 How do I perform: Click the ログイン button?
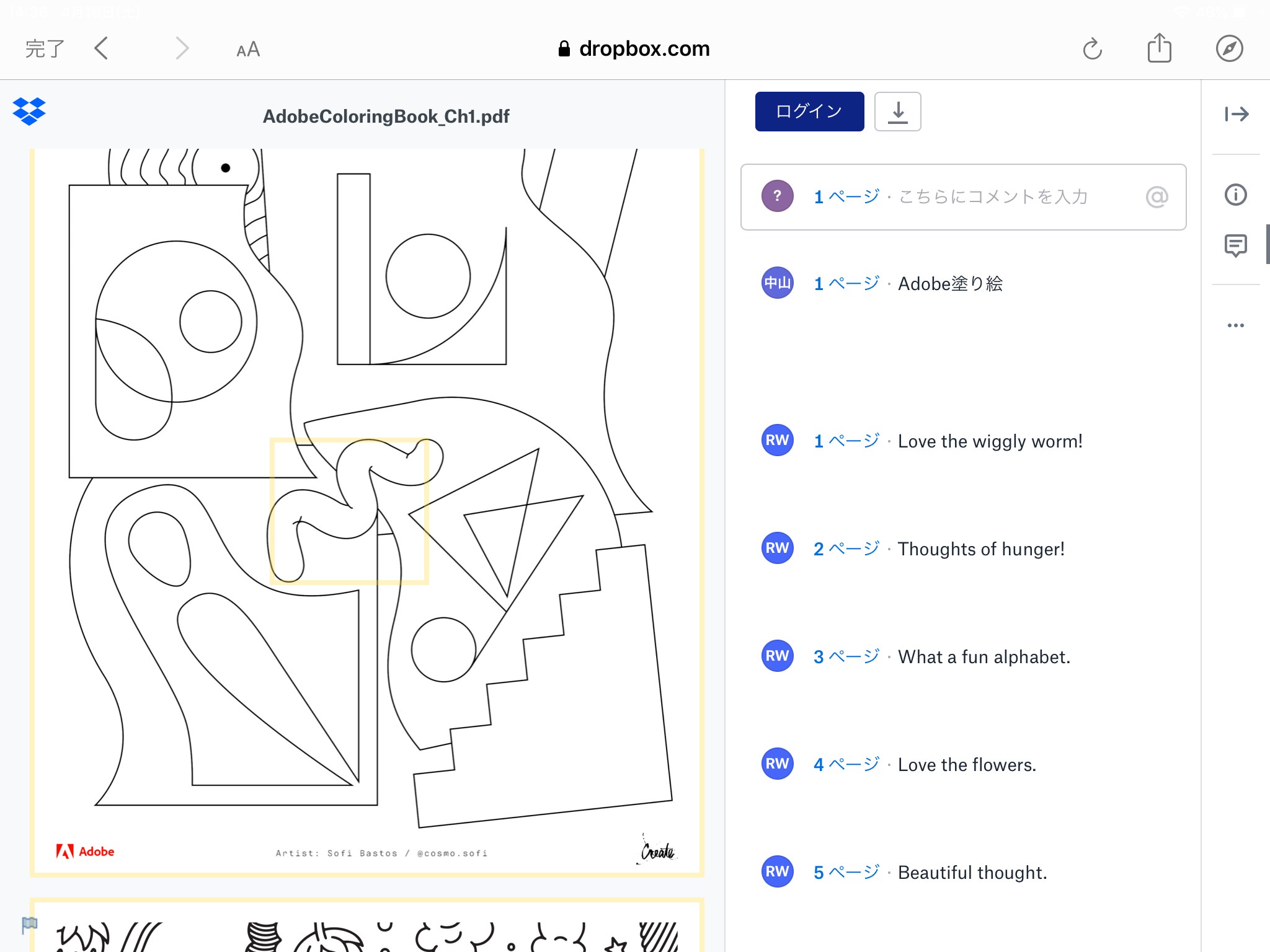click(x=809, y=112)
